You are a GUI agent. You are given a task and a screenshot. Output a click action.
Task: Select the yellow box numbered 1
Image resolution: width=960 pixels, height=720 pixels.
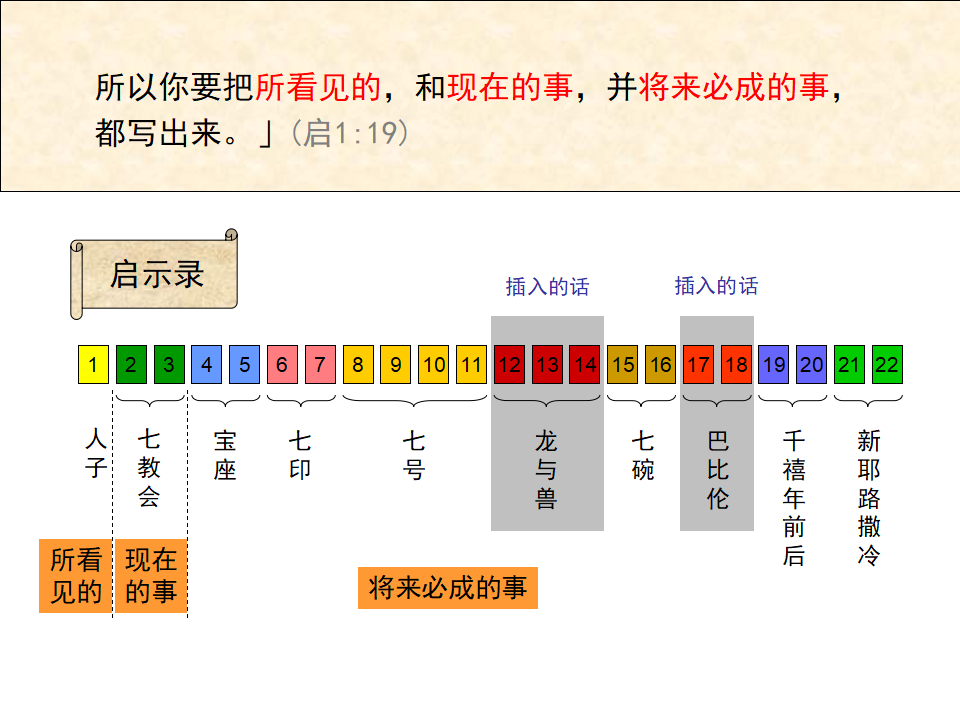pos(93,365)
